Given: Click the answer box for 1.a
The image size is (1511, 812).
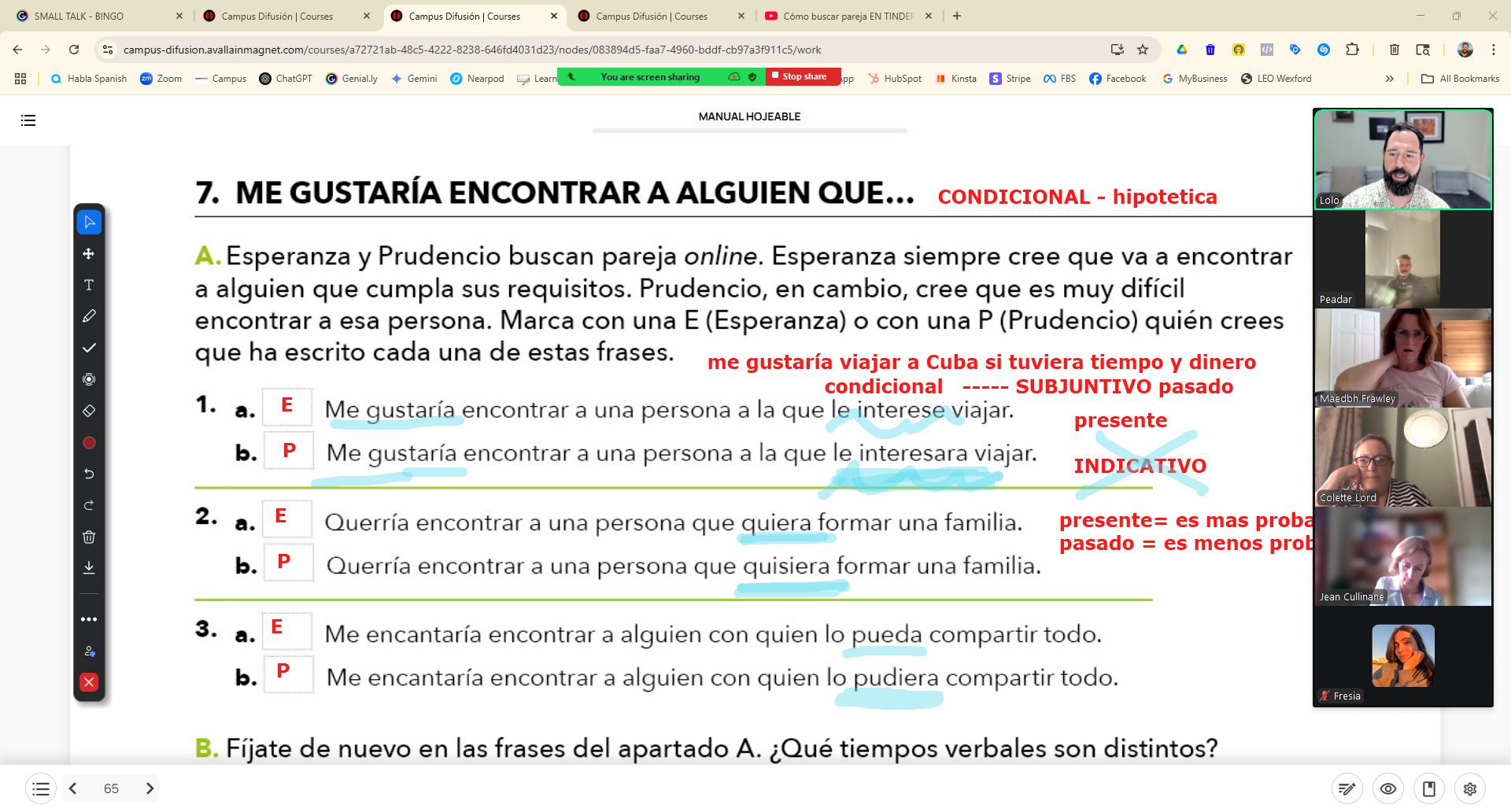Looking at the screenshot, I should (287, 407).
